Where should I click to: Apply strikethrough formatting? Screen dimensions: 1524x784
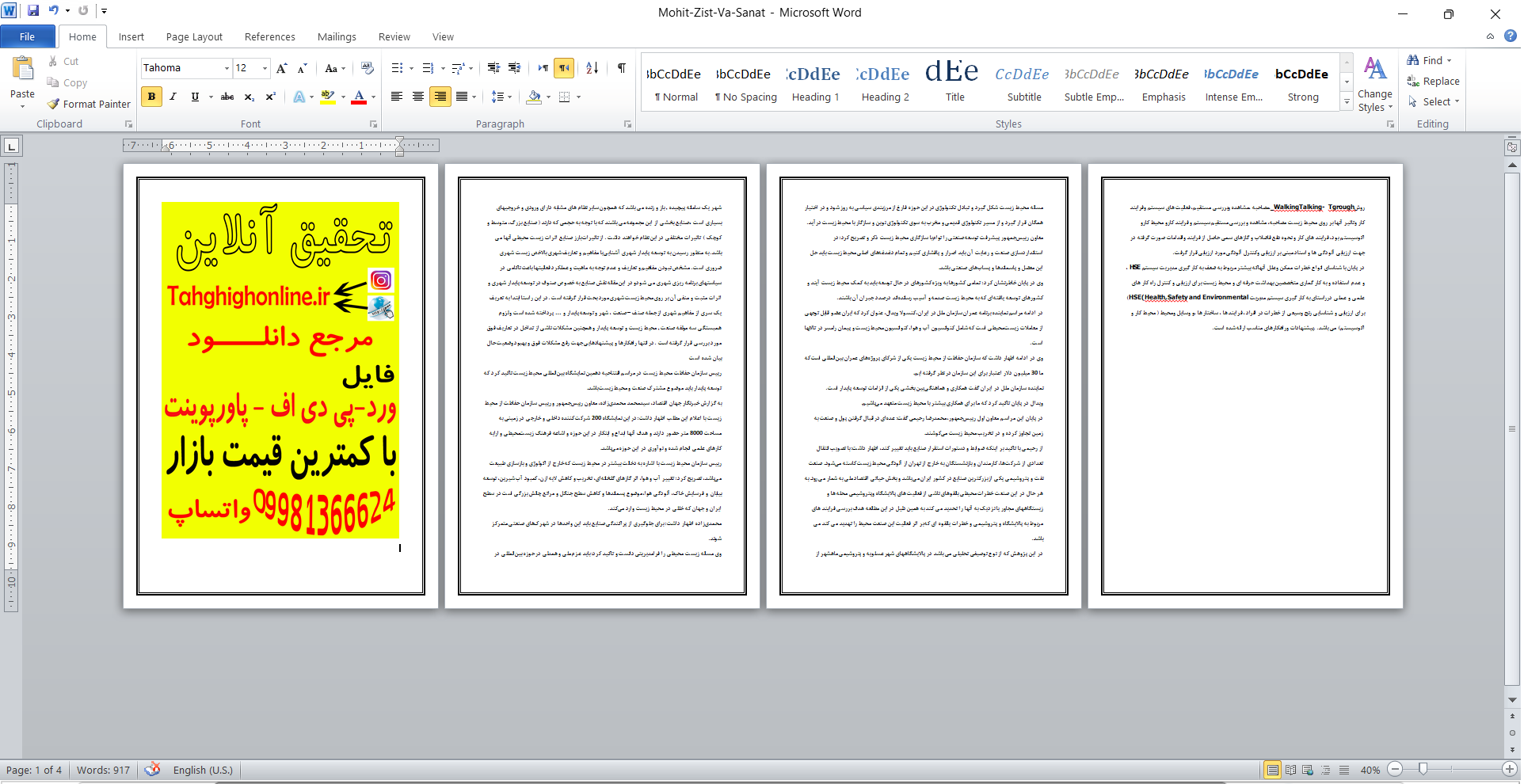point(227,97)
